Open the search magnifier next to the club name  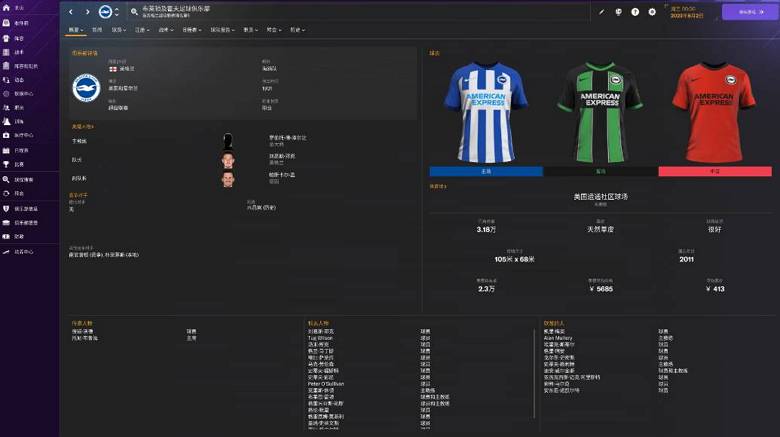point(134,11)
